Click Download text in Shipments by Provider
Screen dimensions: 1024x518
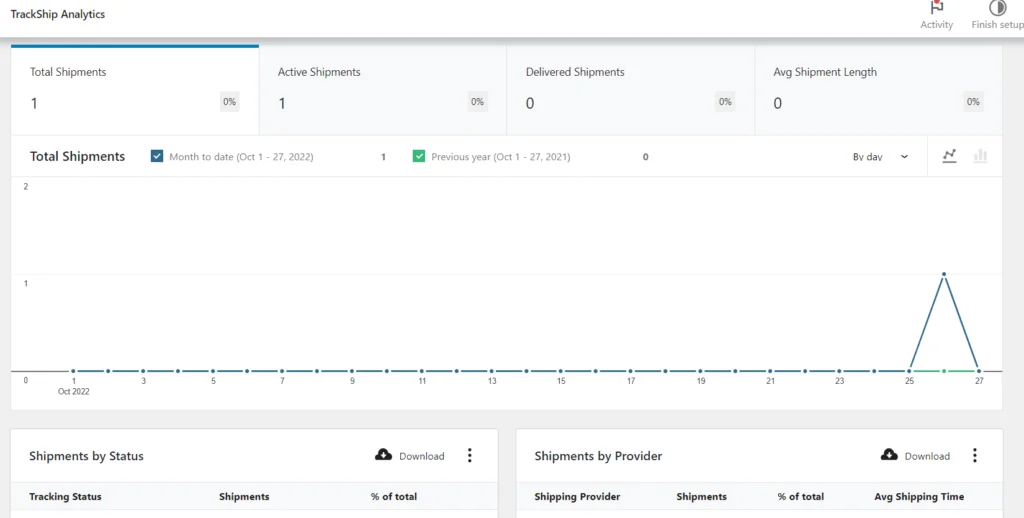(927, 456)
